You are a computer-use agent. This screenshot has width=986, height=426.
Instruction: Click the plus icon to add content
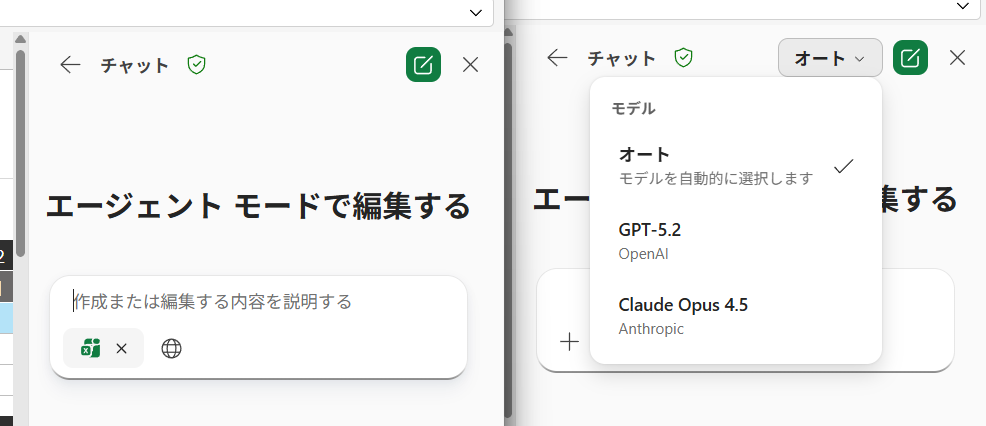pyautogui.click(x=569, y=342)
